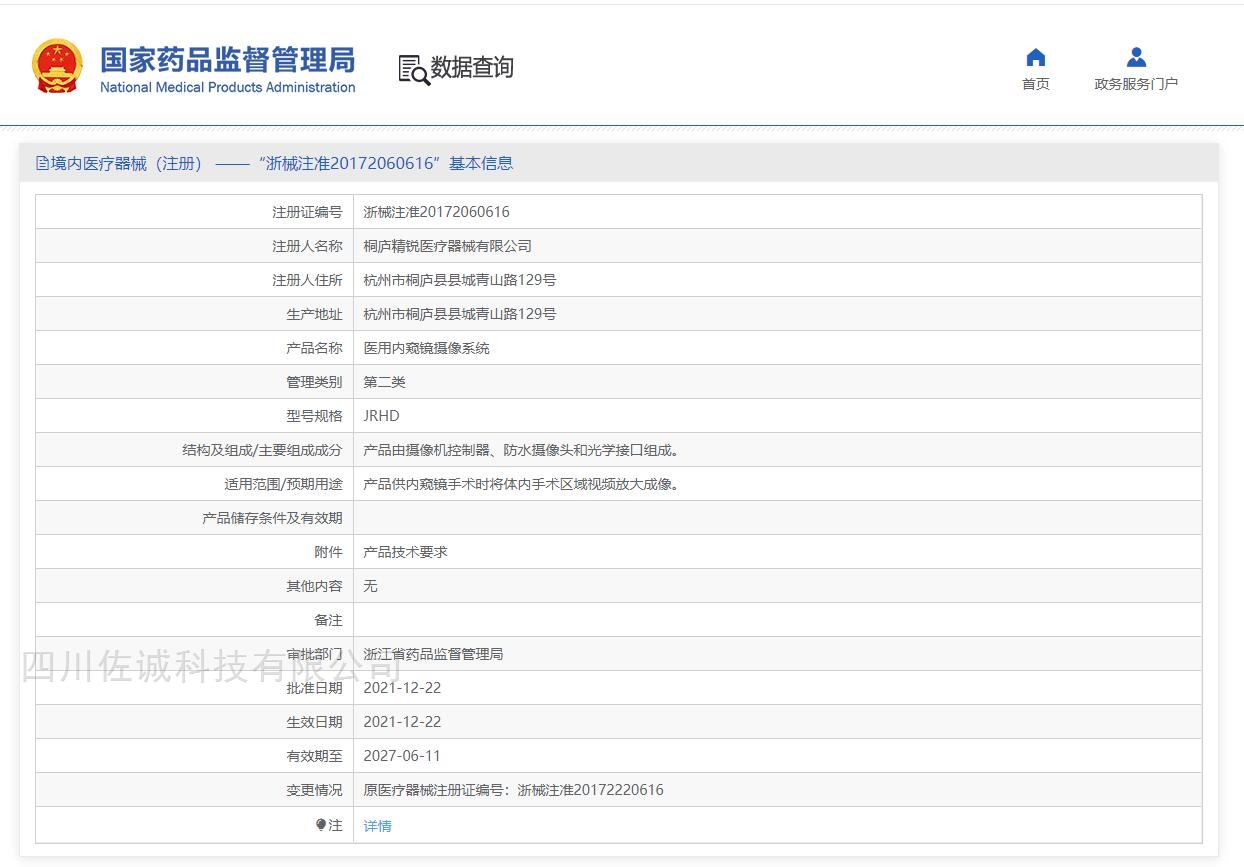Click the 批准日期 label
This screenshot has height=867, width=1244.
tap(314, 688)
